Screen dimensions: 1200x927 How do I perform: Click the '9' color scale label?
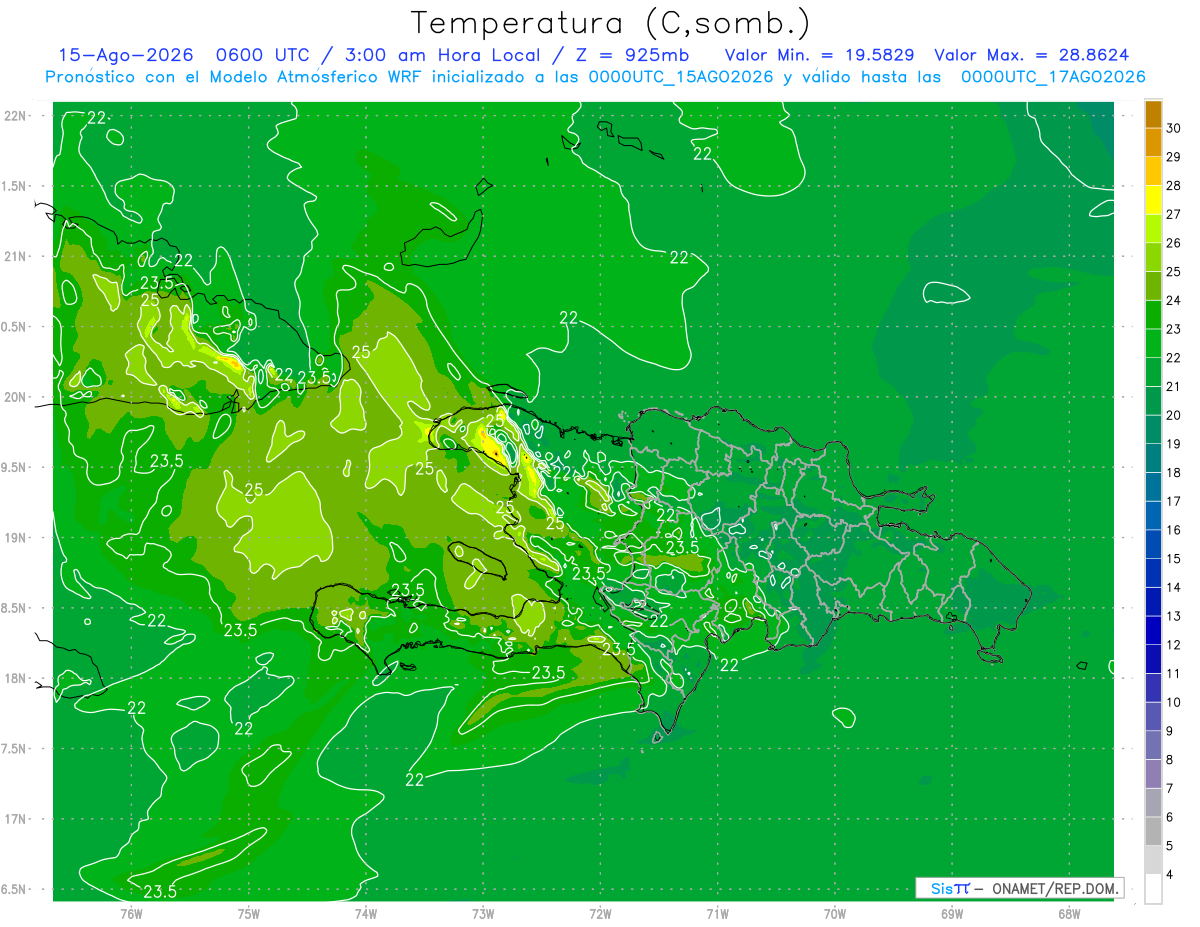point(1170,731)
